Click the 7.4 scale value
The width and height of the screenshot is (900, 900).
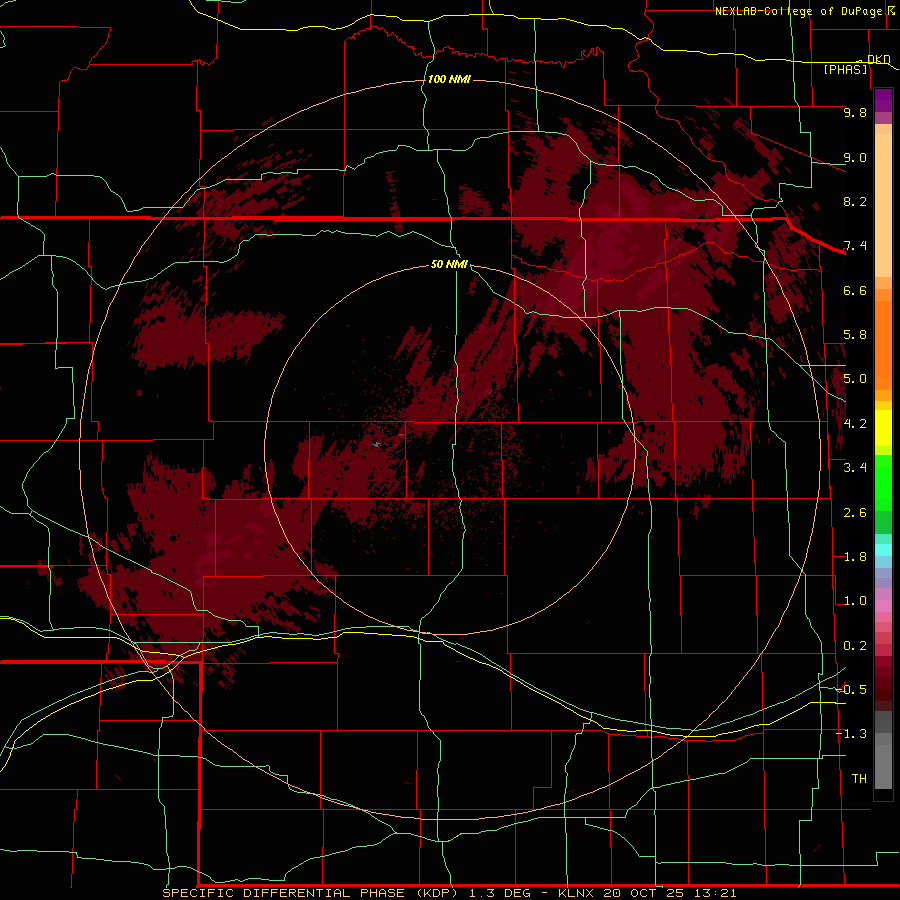click(x=855, y=246)
